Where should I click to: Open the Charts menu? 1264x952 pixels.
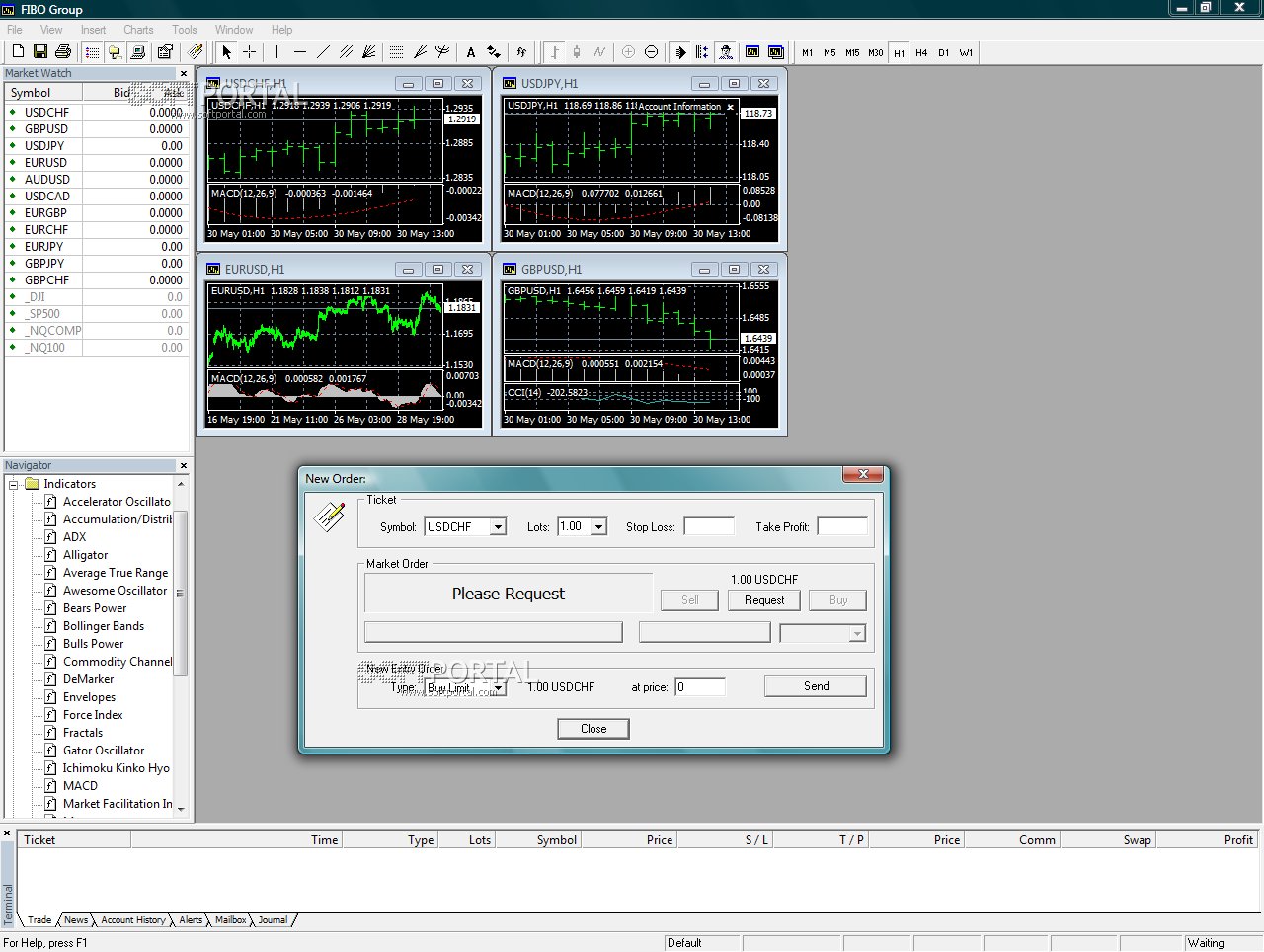pyautogui.click(x=138, y=30)
